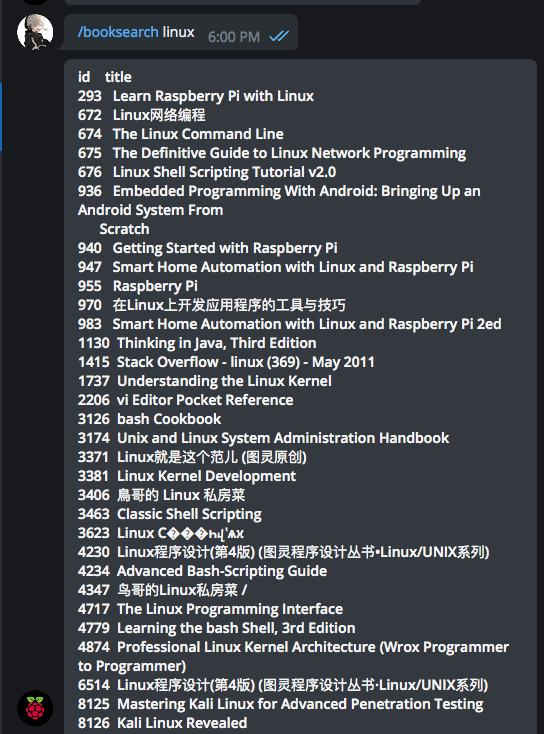This screenshot has width=544, height=734.
Task: Select row 8126 Kali Linux Revealed
Action: click(x=162, y=723)
